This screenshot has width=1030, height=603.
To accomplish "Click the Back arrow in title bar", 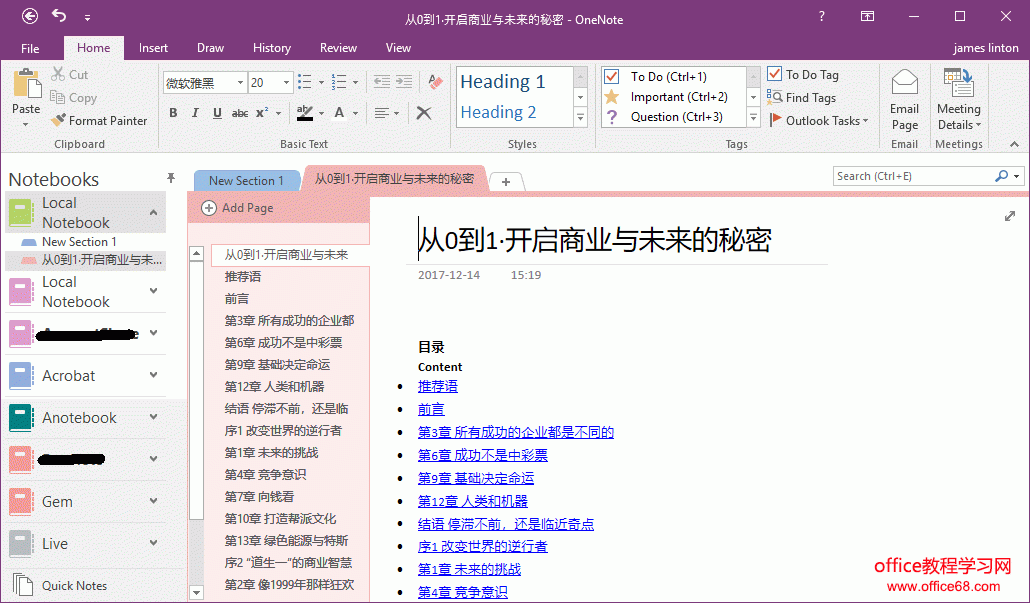I will (30, 16).
